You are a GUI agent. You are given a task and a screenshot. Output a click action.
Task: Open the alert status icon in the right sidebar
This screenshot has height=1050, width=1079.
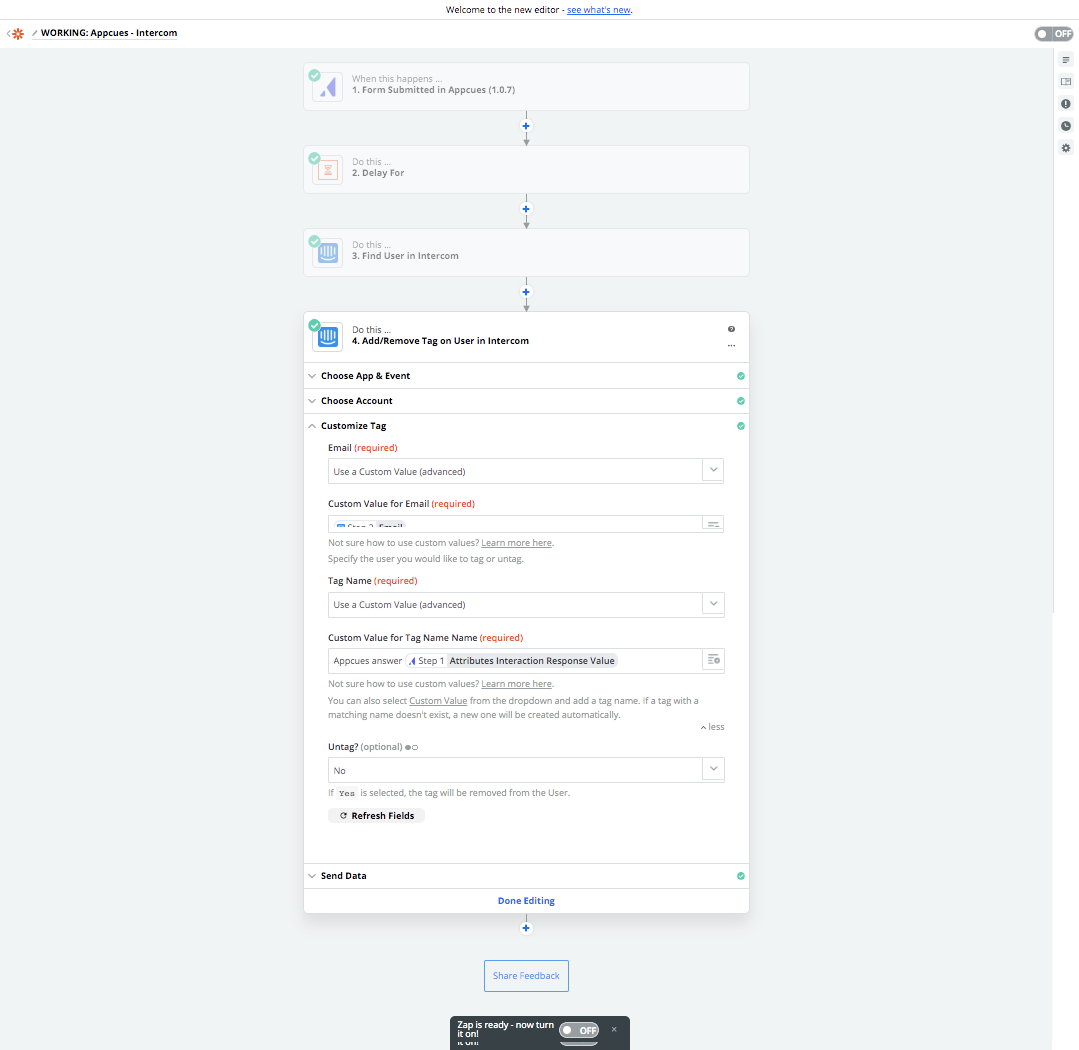(x=1066, y=104)
